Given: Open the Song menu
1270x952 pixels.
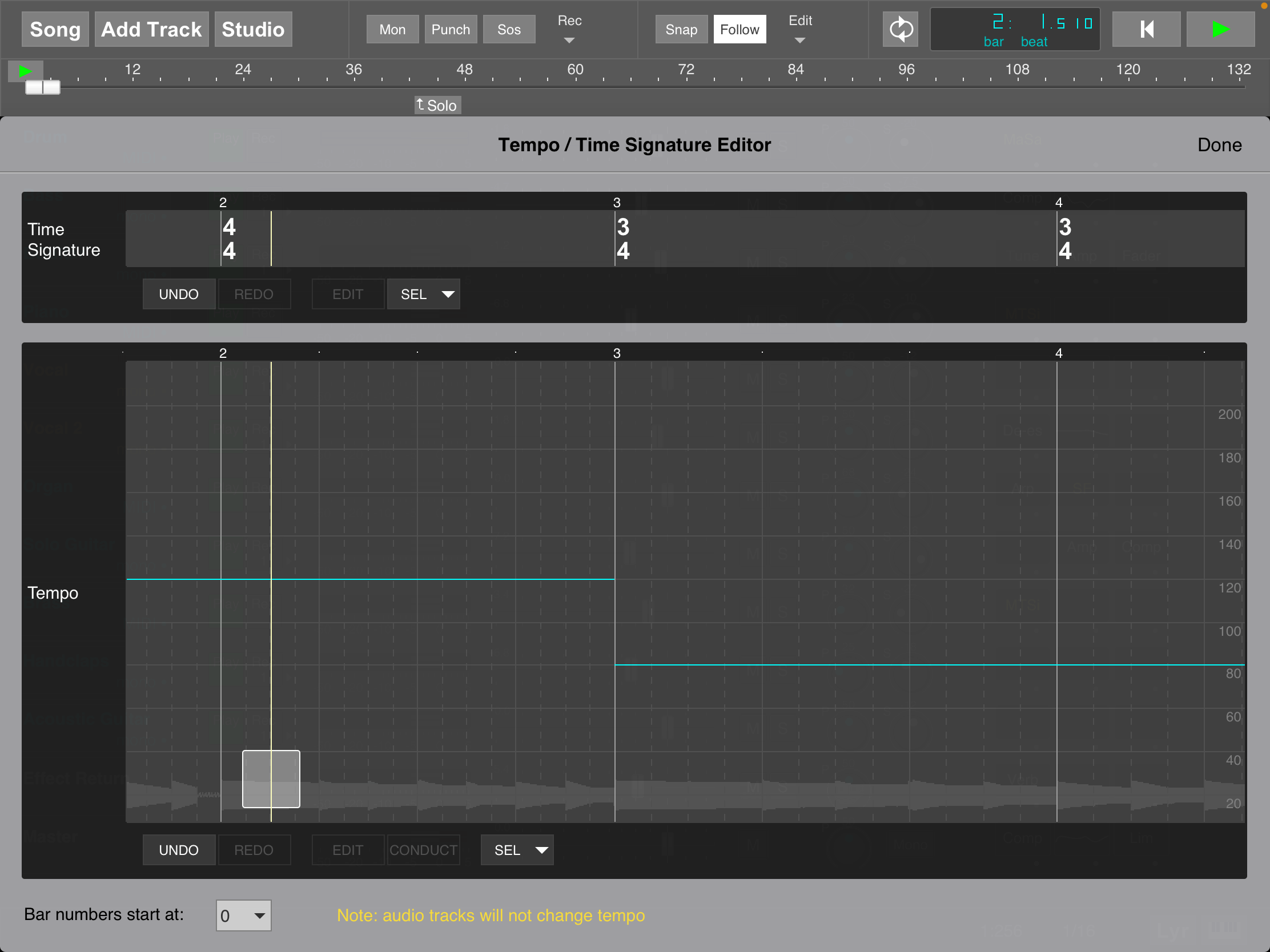Looking at the screenshot, I should coord(55,29).
